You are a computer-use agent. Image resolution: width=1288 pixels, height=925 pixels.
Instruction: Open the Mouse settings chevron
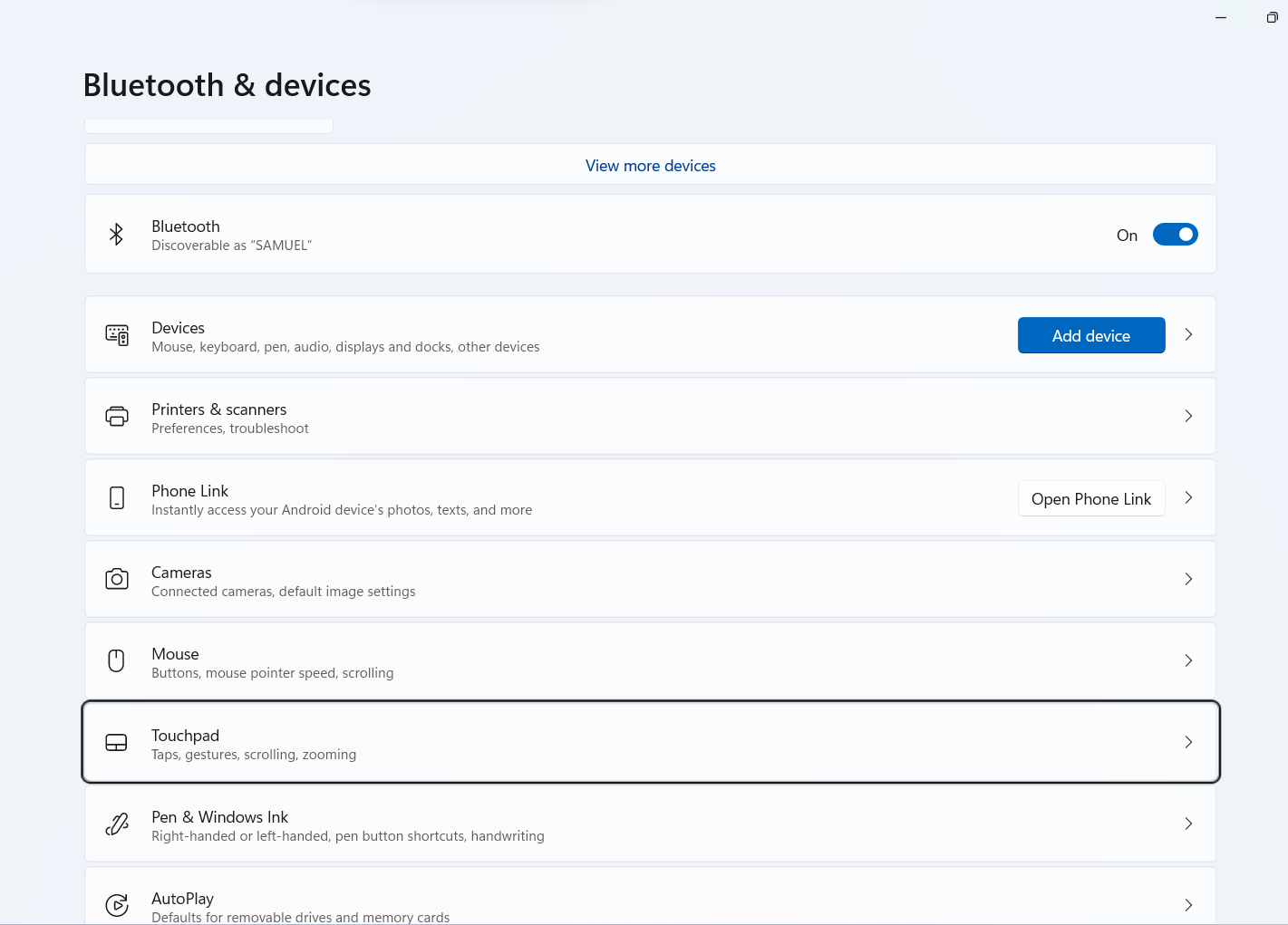pyautogui.click(x=1188, y=660)
